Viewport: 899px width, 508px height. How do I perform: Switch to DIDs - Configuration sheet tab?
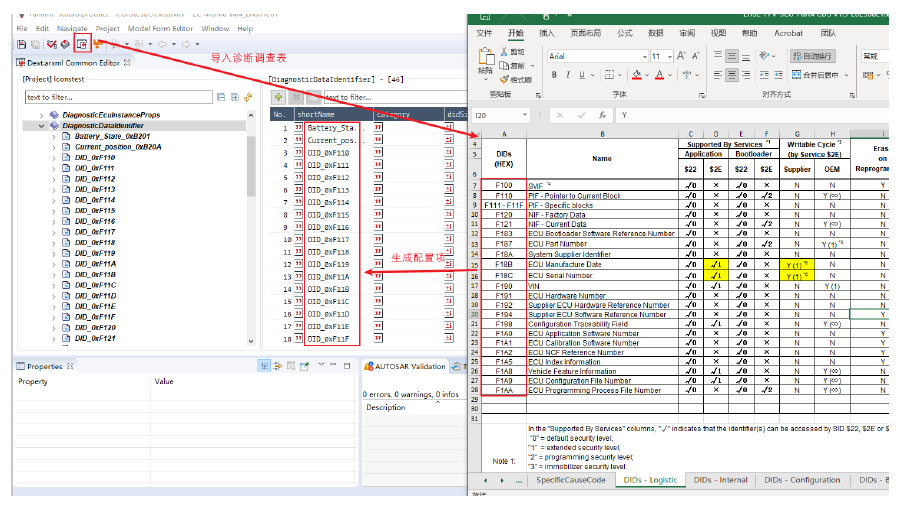(x=802, y=480)
